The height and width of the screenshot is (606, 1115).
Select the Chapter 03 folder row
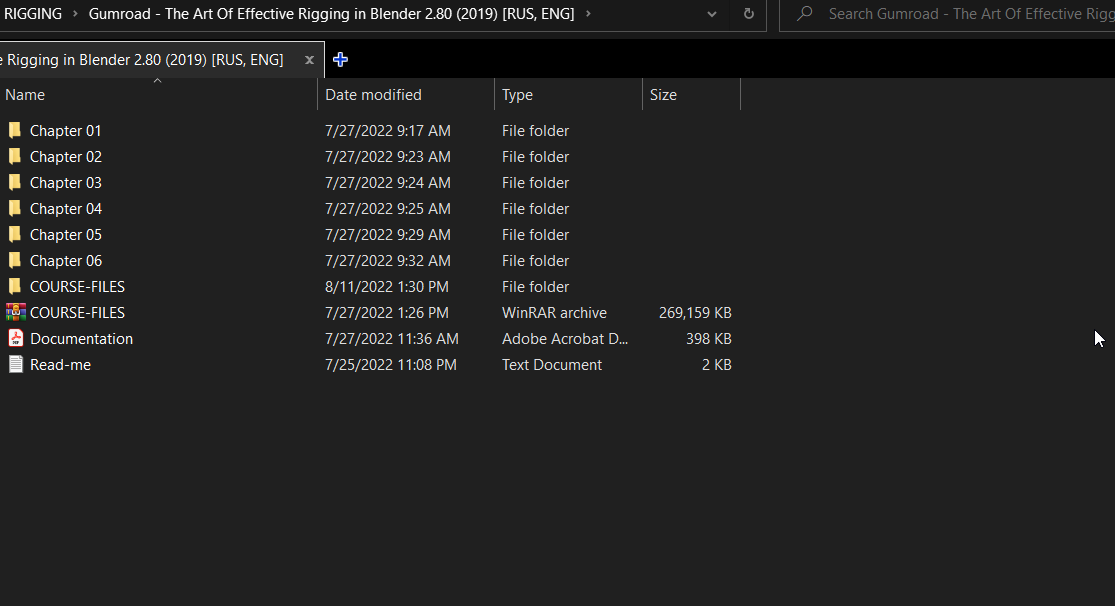[x=65, y=182]
